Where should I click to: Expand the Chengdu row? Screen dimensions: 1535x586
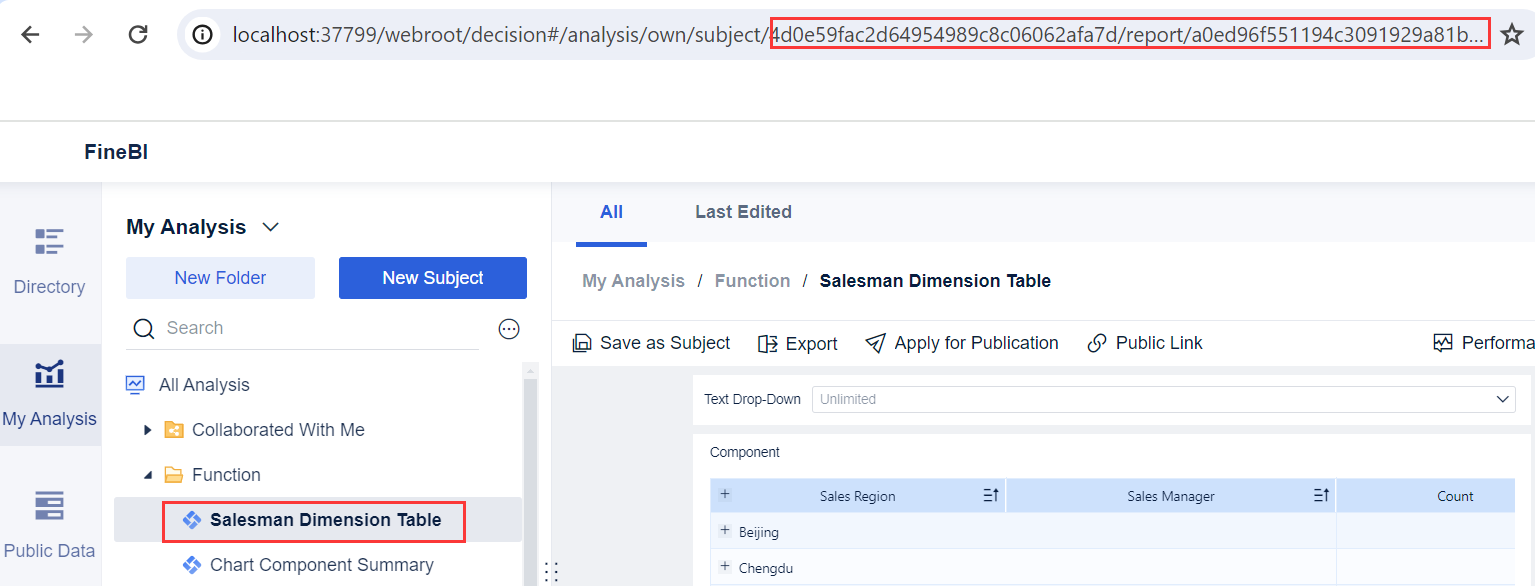coord(725,567)
